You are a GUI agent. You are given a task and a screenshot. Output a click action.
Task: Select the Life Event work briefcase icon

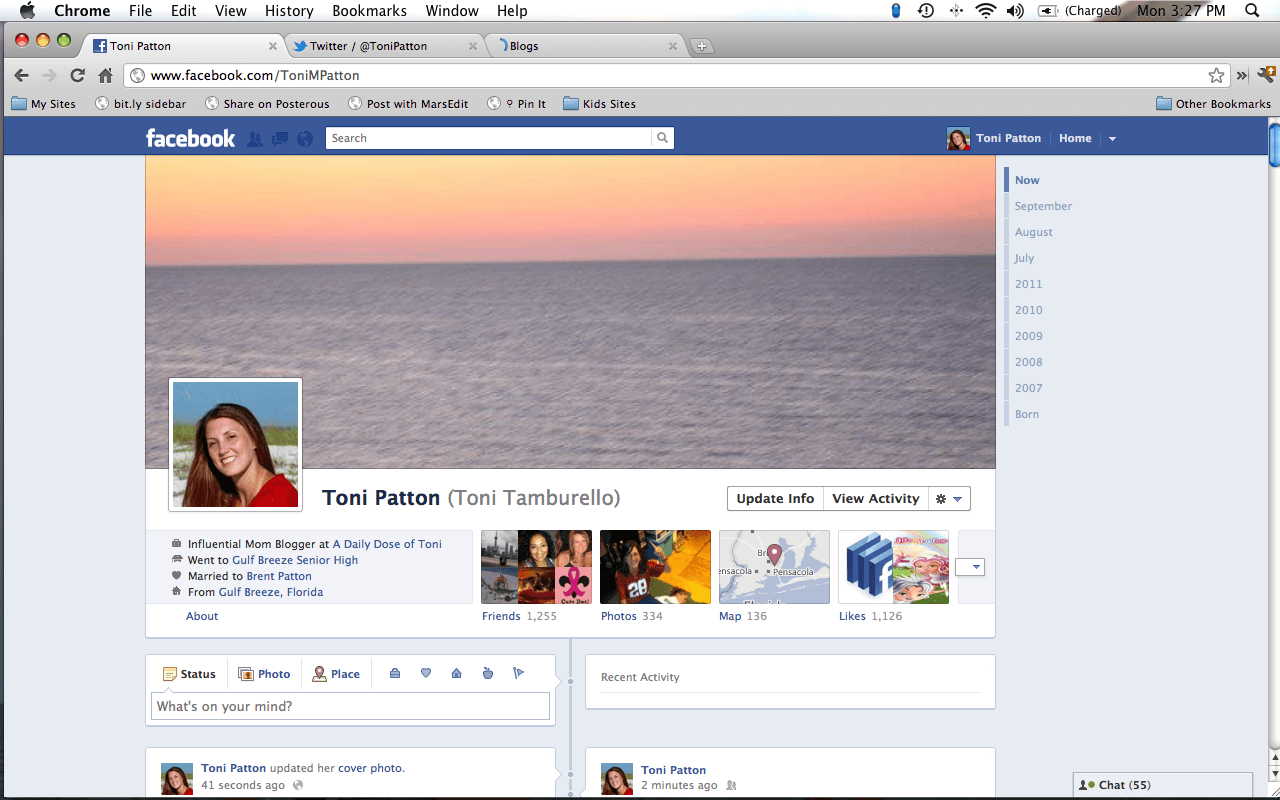coord(395,673)
